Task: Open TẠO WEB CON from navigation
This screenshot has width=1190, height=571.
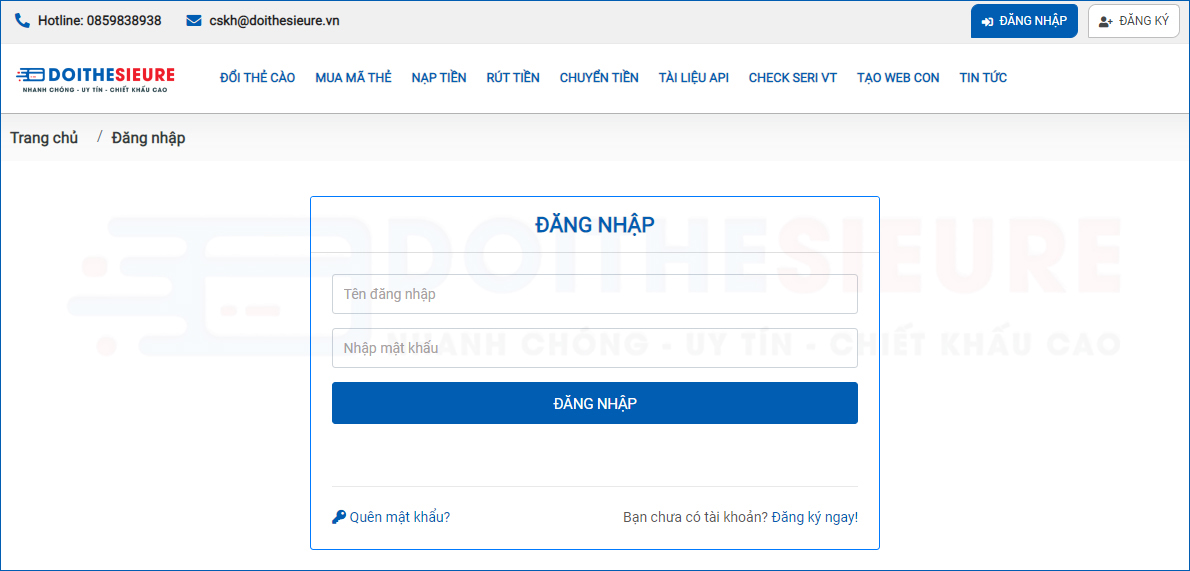Action: [x=898, y=78]
